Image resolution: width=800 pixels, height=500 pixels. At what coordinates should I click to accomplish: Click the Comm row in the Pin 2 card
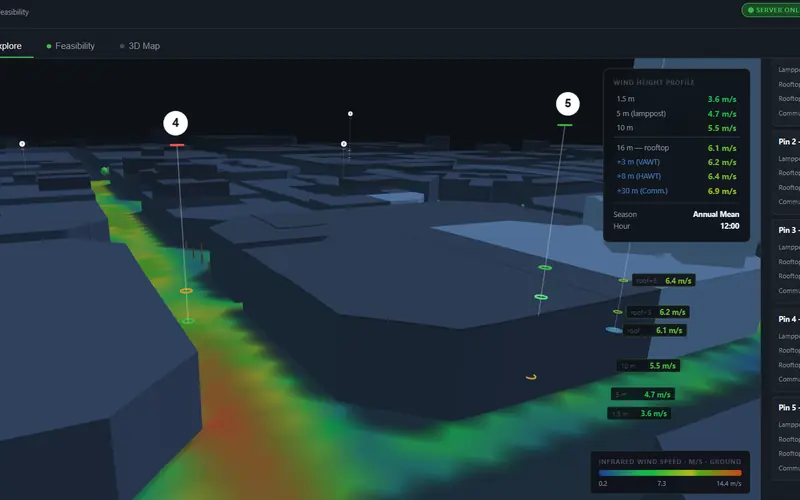click(789, 202)
